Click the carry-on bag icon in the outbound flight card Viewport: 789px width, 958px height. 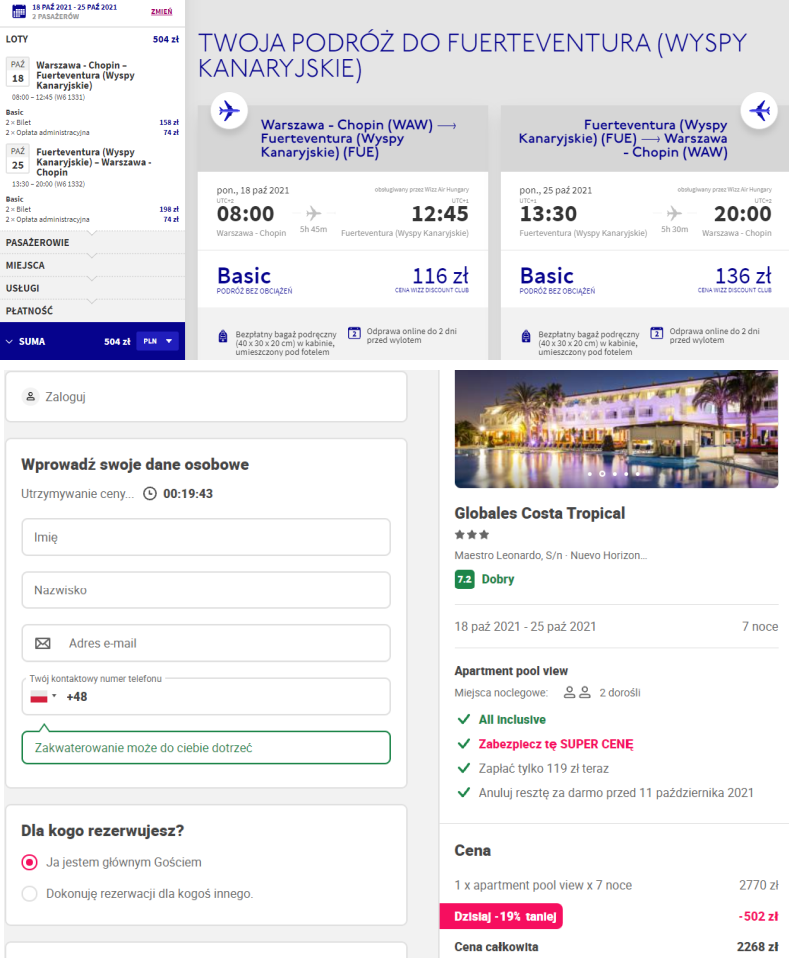[x=223, y=335]
